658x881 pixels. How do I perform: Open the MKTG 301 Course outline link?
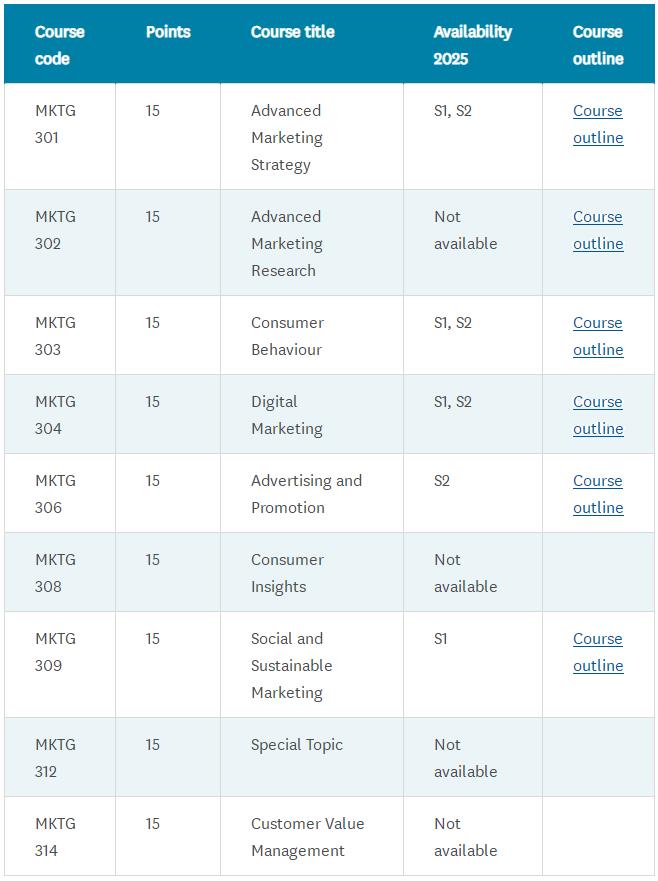pyautogui.click(x=597, y=124)
